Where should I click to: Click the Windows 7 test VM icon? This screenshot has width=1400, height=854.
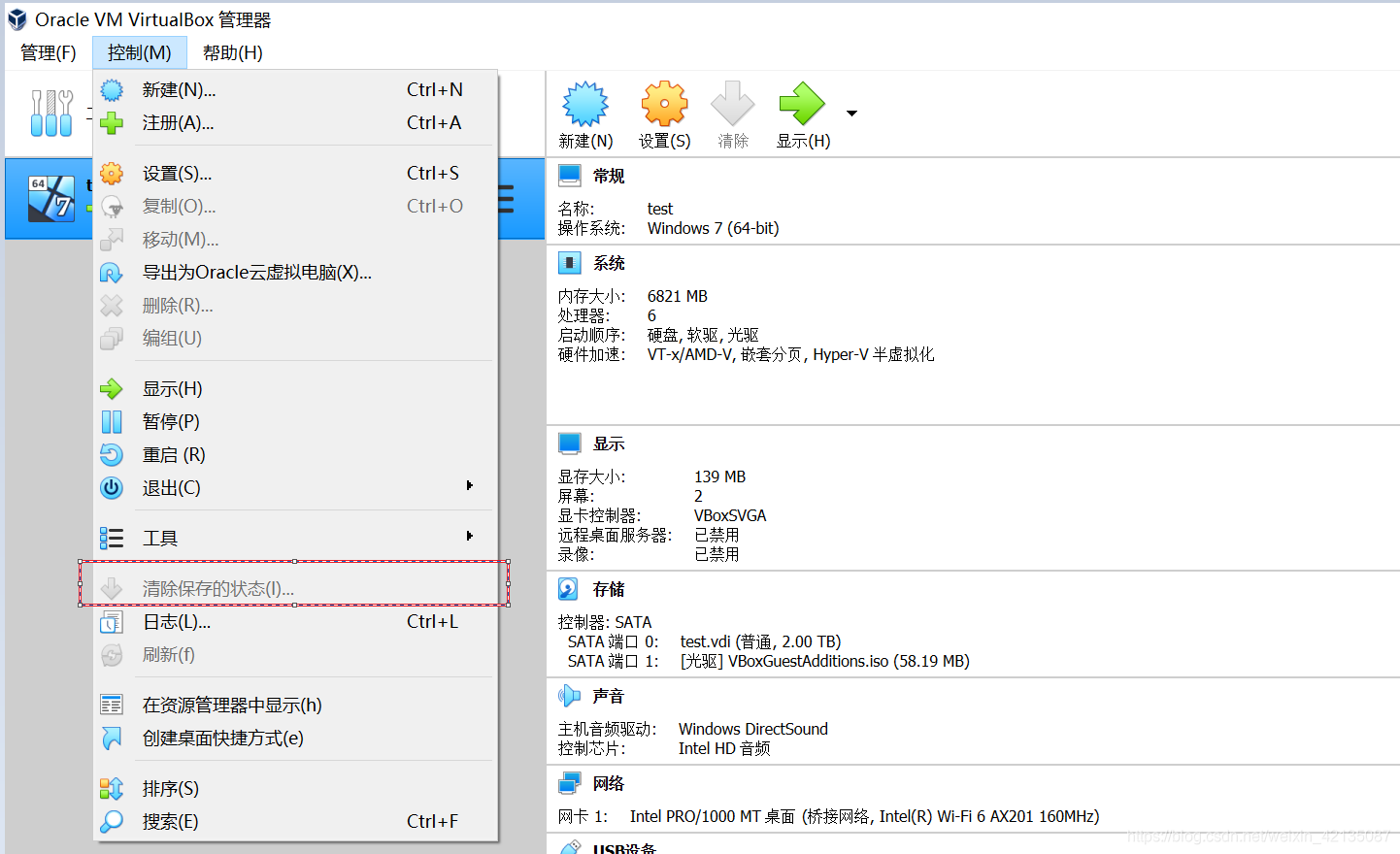tap(51, 199)
